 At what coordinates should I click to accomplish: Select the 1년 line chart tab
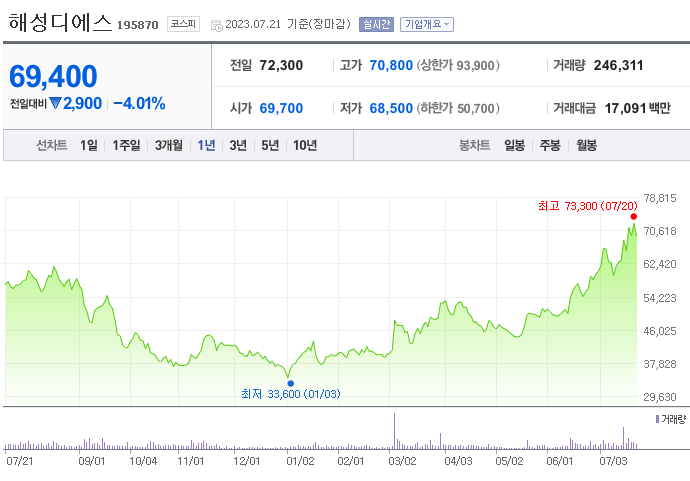pyautogui.click(x=206, y=145)
